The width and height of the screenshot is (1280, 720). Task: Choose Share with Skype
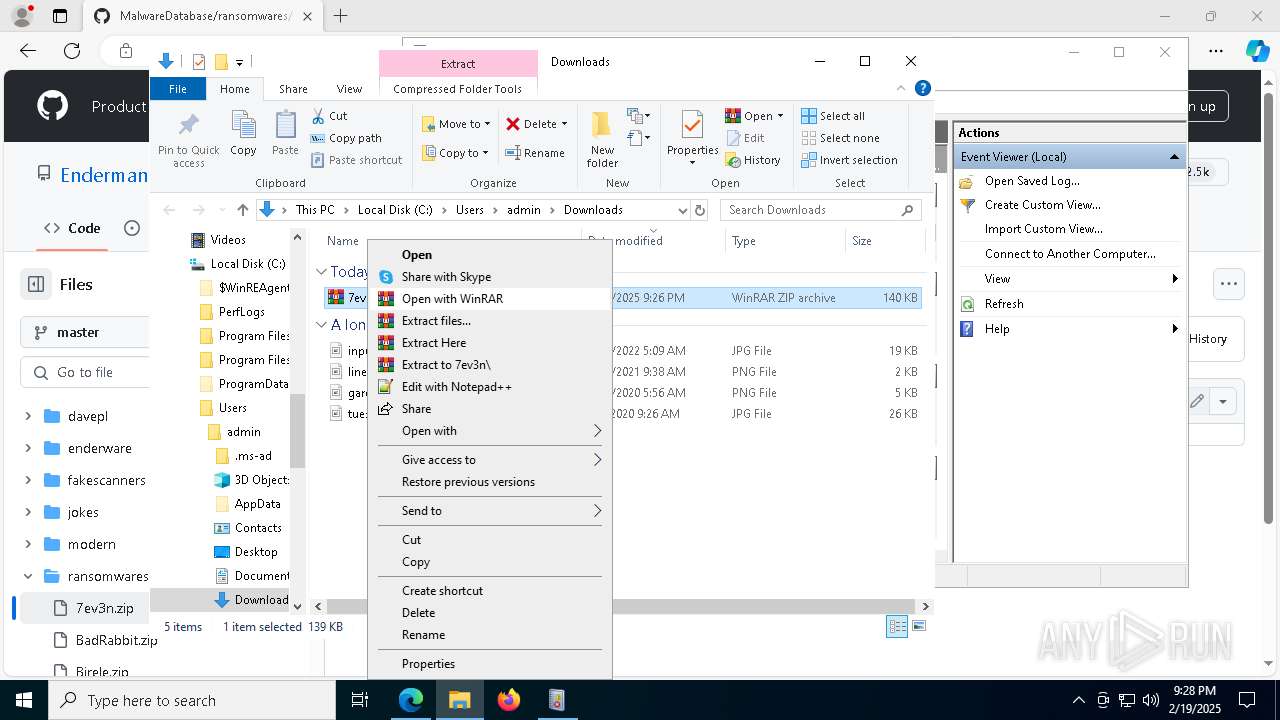[x=490, y=277]
